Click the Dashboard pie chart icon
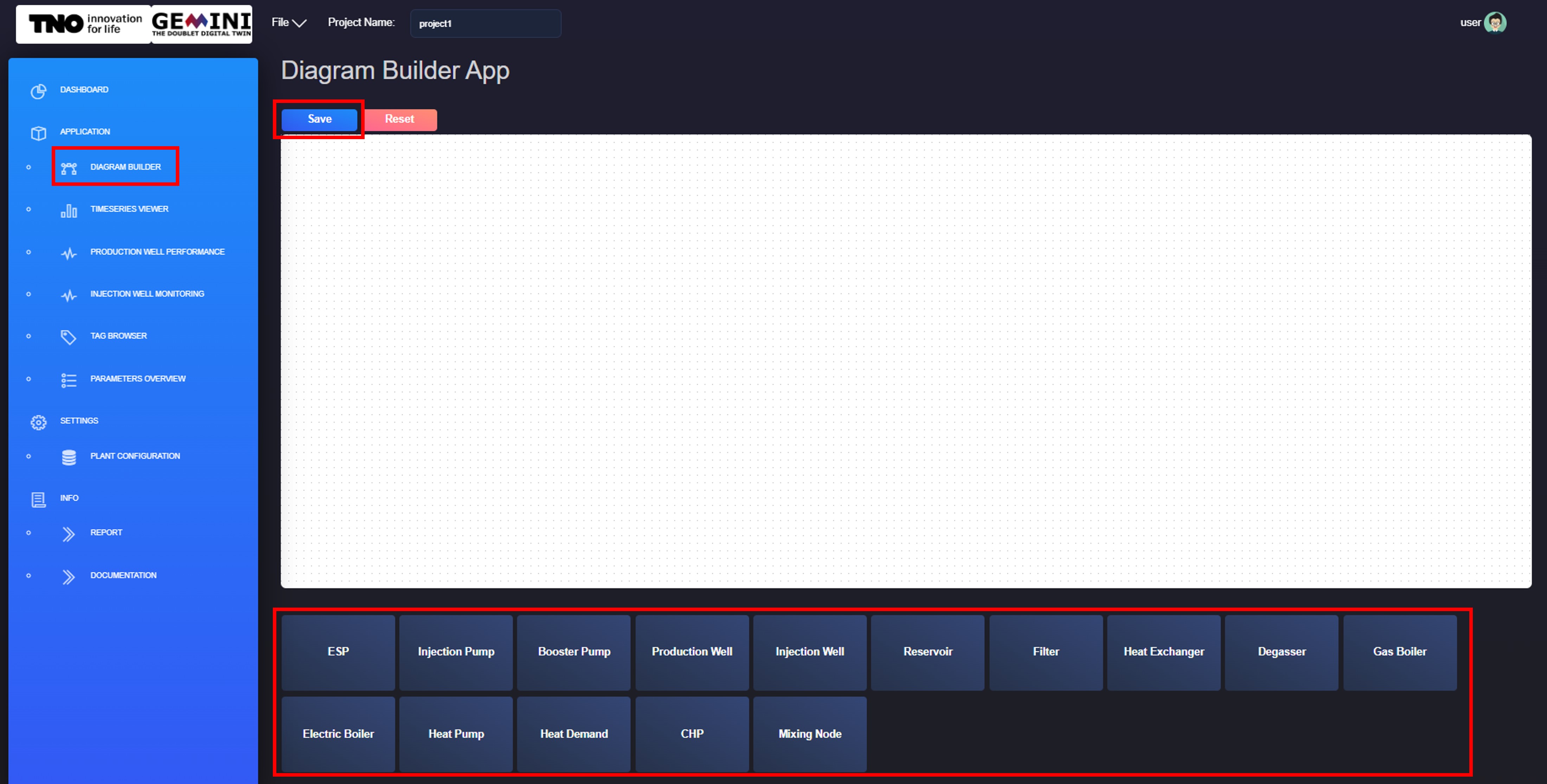This screenshot has height=784, width=1547. click(38, 91)
